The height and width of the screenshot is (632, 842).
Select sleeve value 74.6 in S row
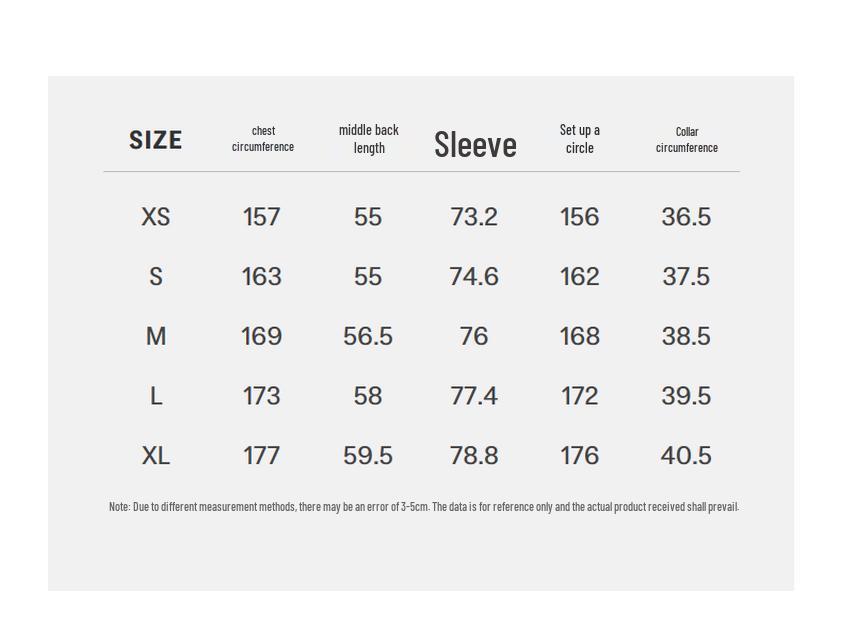pos(474,277)
